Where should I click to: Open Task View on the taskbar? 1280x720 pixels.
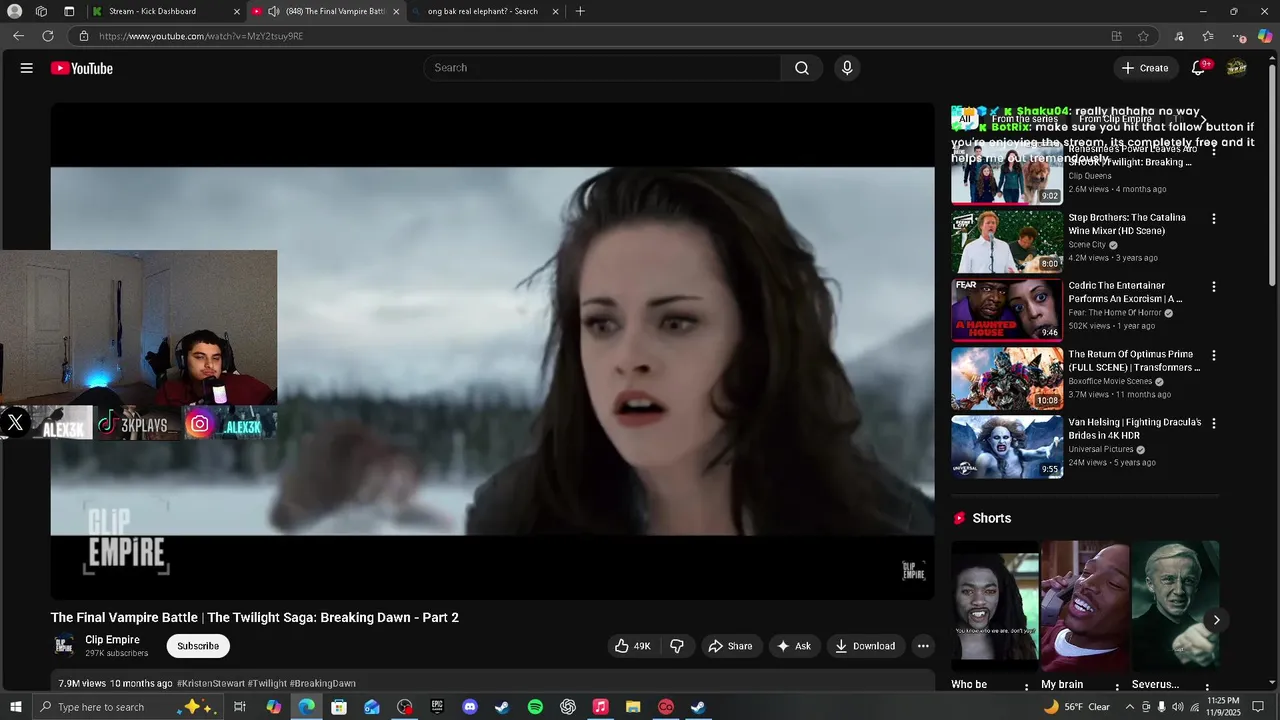[x=240, y=707]
